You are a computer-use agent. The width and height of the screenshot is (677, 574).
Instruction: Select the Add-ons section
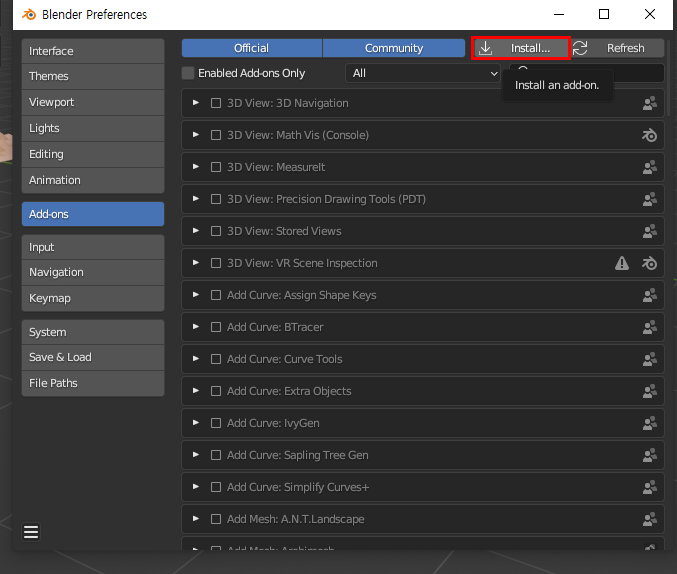(x=93, y=214)
